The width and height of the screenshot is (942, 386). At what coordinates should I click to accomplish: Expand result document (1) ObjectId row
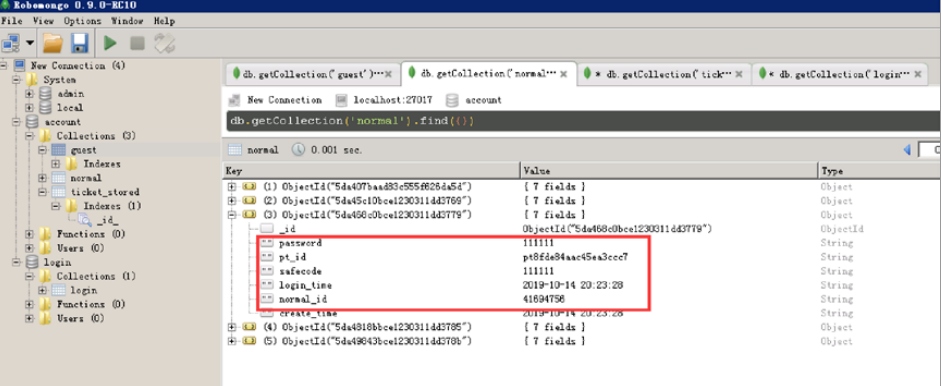point(232,186)
